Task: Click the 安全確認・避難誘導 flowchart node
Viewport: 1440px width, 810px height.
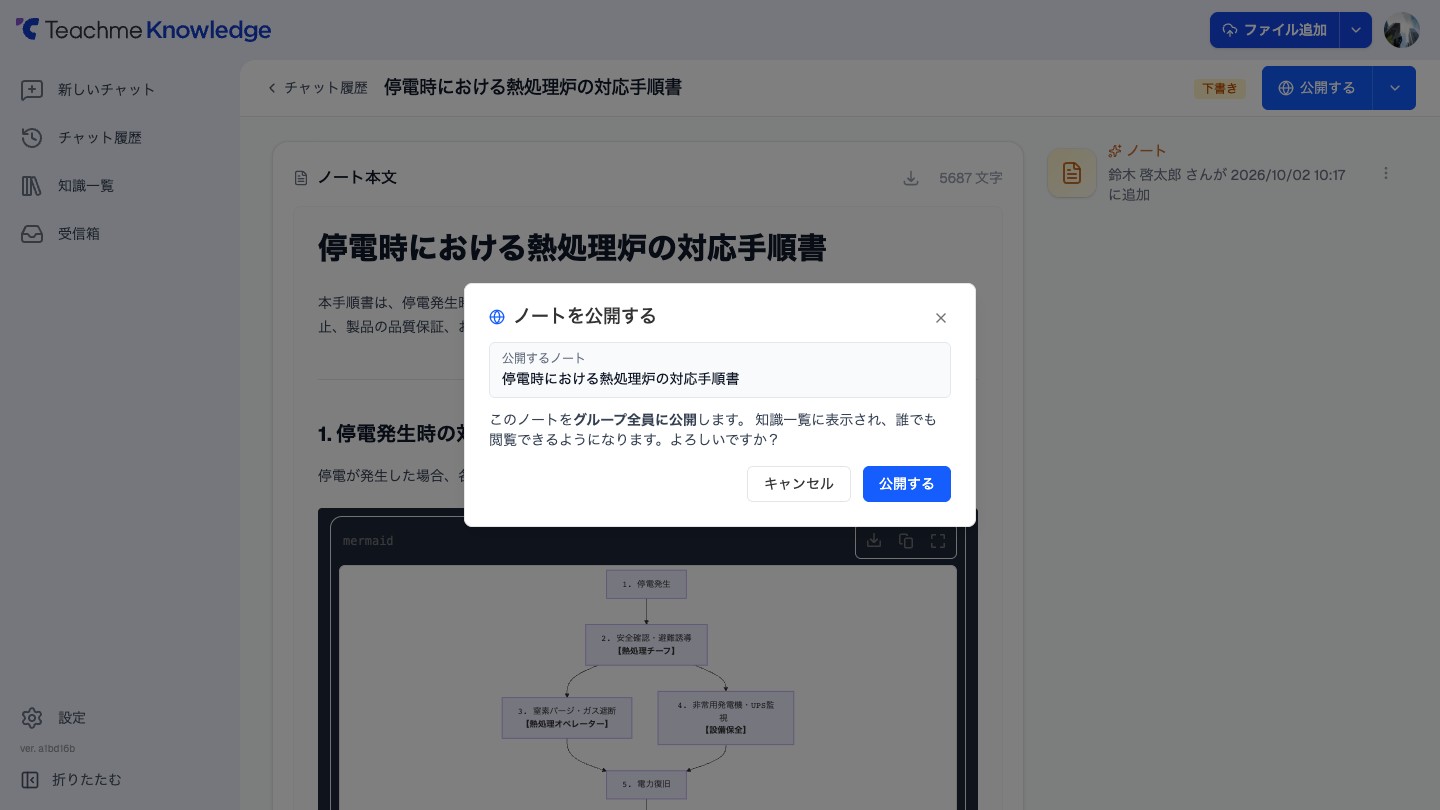Action: pos(646,645)
